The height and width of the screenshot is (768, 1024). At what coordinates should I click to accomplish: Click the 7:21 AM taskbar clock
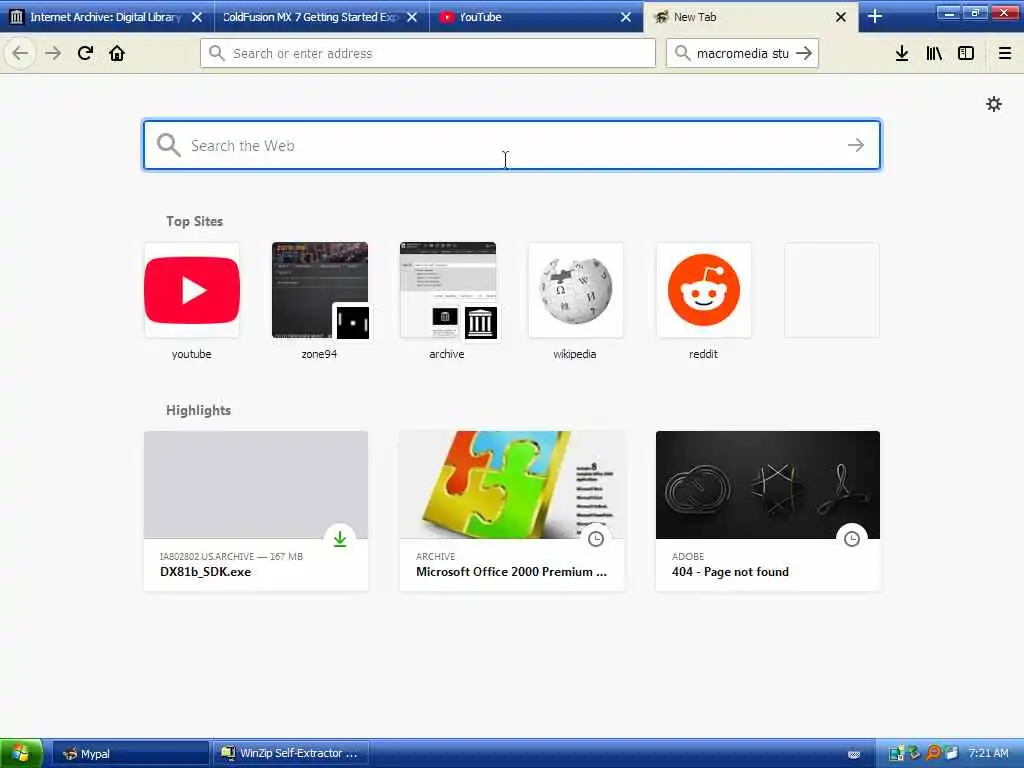click(988, 753)
